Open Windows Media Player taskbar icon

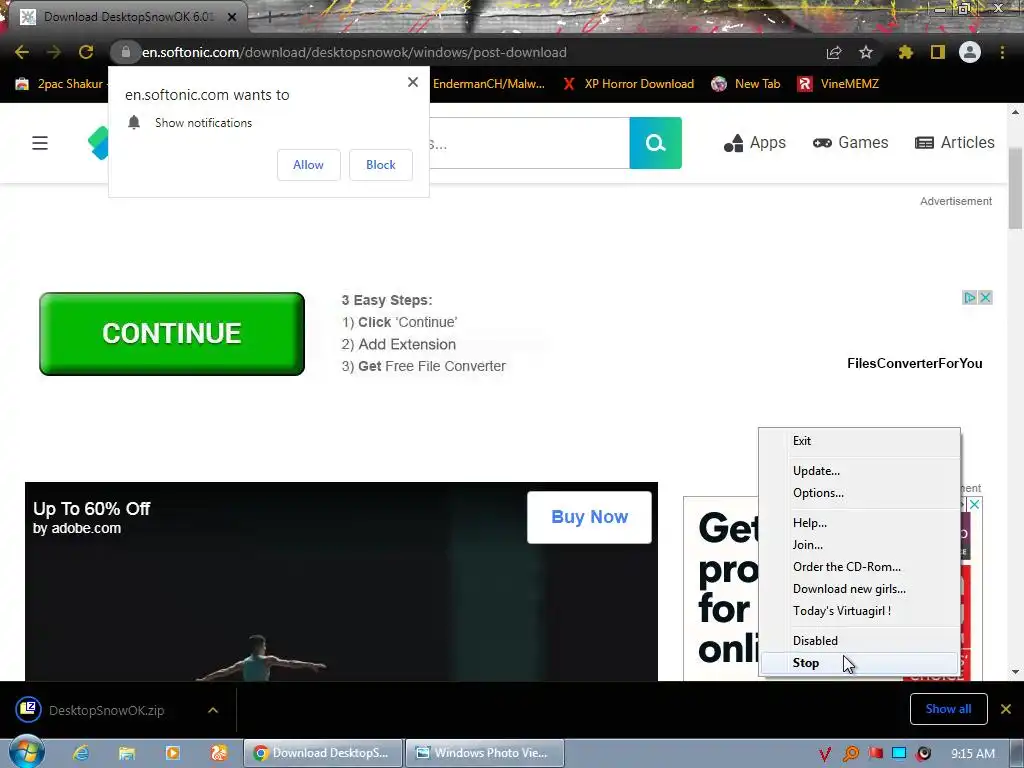[172, 754]
